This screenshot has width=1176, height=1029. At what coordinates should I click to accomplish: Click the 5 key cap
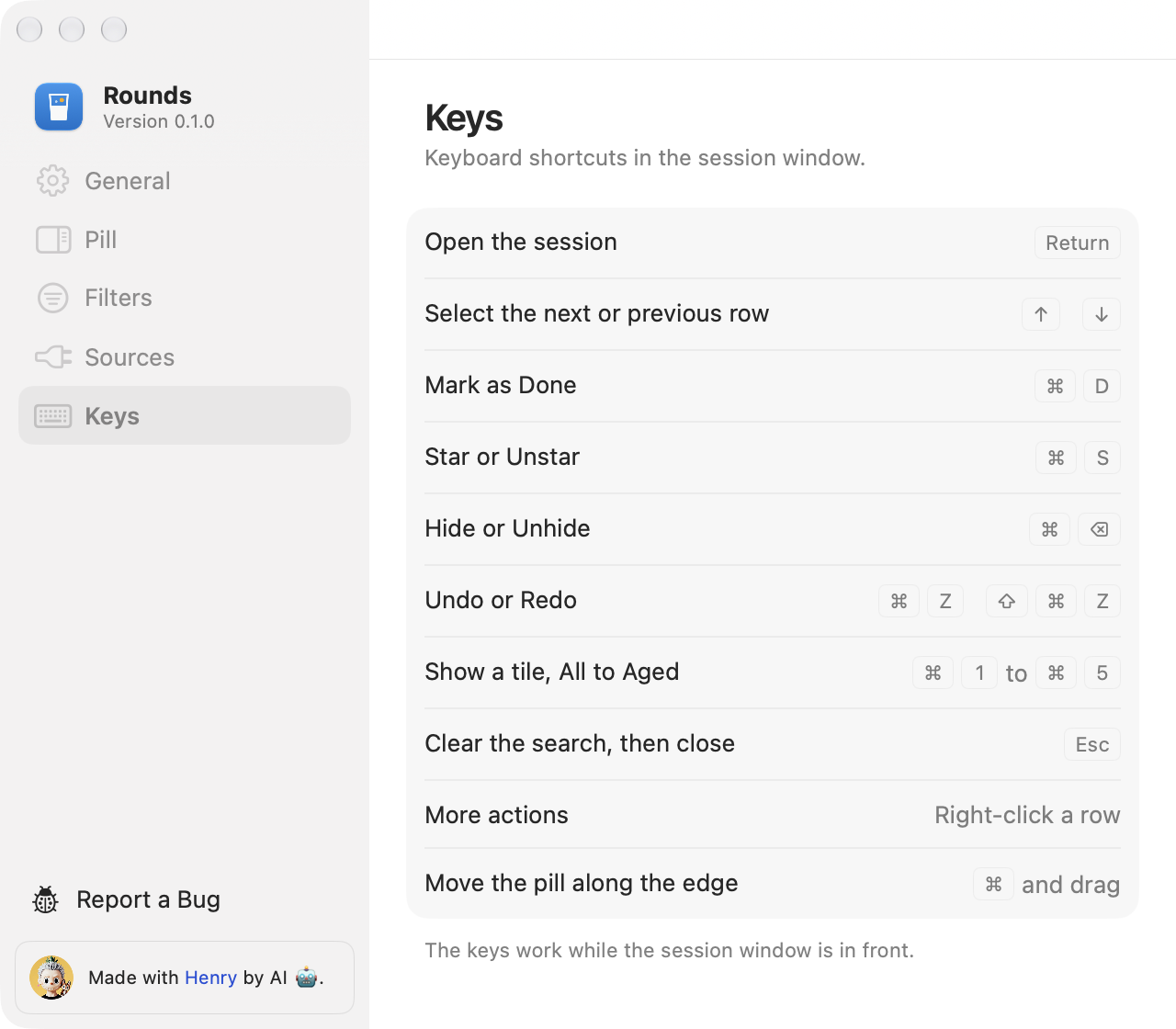click(x=1102, y=673)
